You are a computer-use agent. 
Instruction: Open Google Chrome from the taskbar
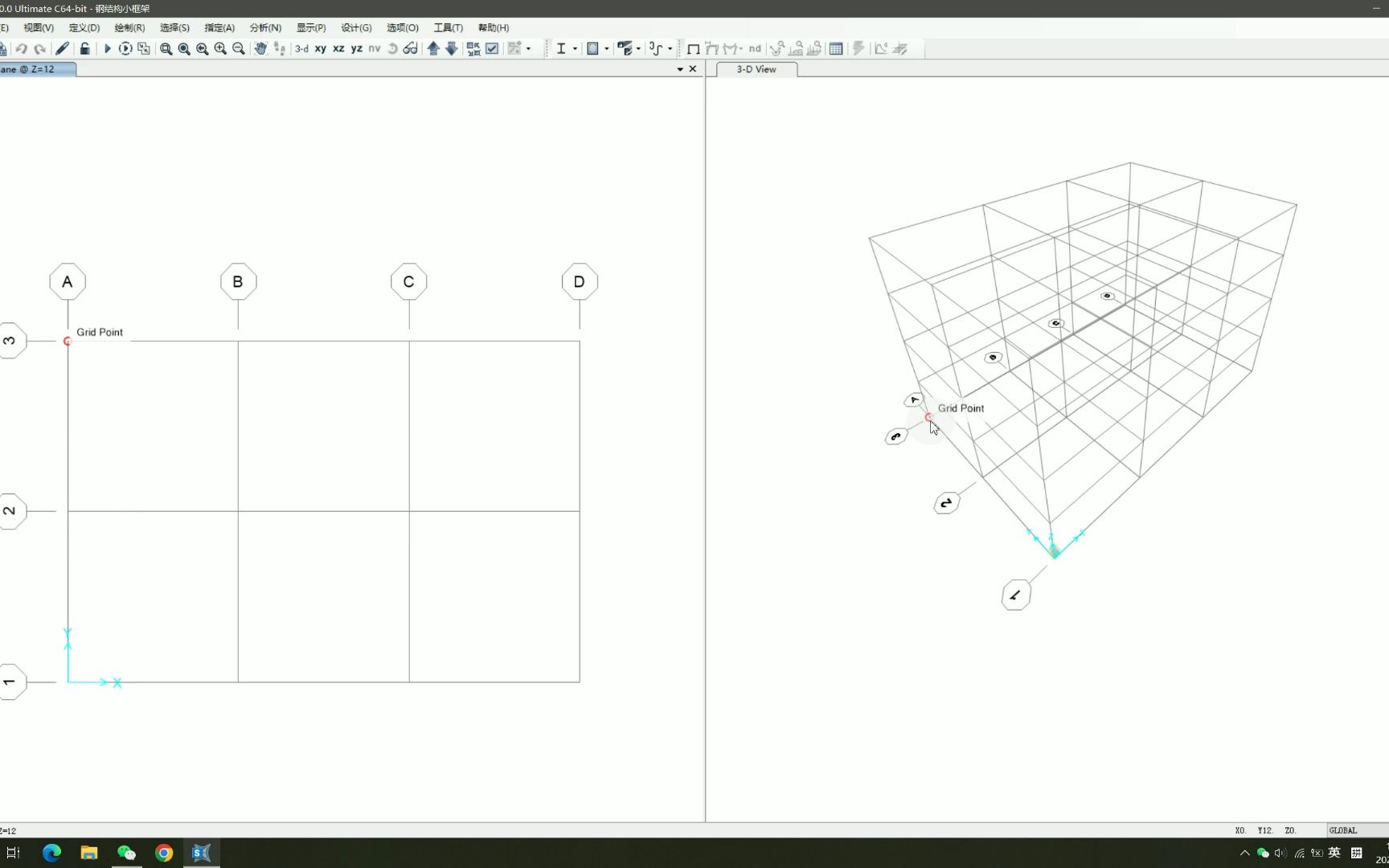click(x=164, y=853)
